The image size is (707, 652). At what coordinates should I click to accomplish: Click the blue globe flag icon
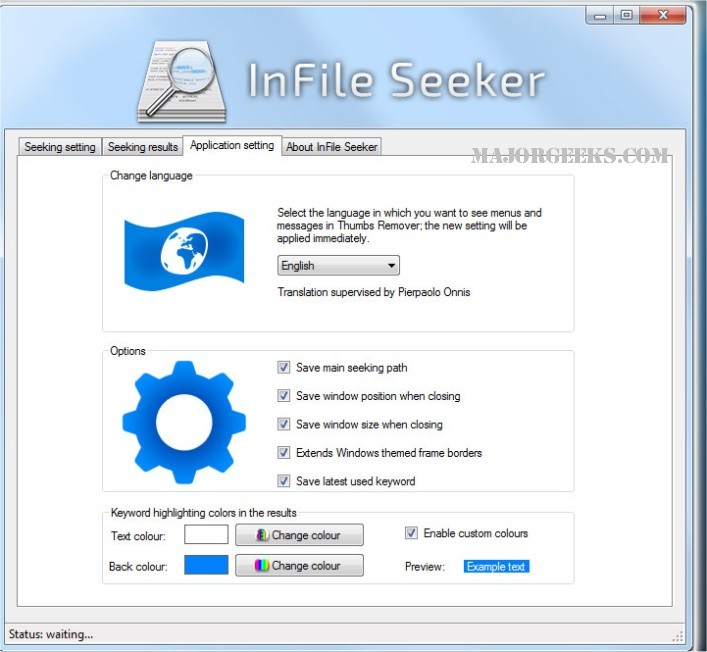pos(184,251)
